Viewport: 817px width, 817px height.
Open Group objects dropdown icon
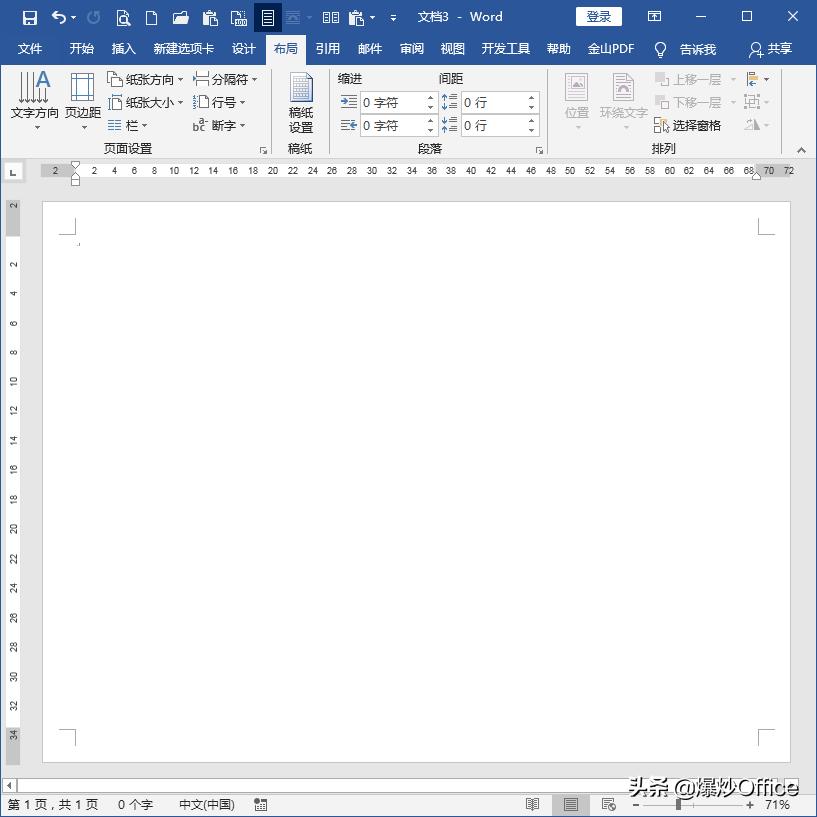757,102
